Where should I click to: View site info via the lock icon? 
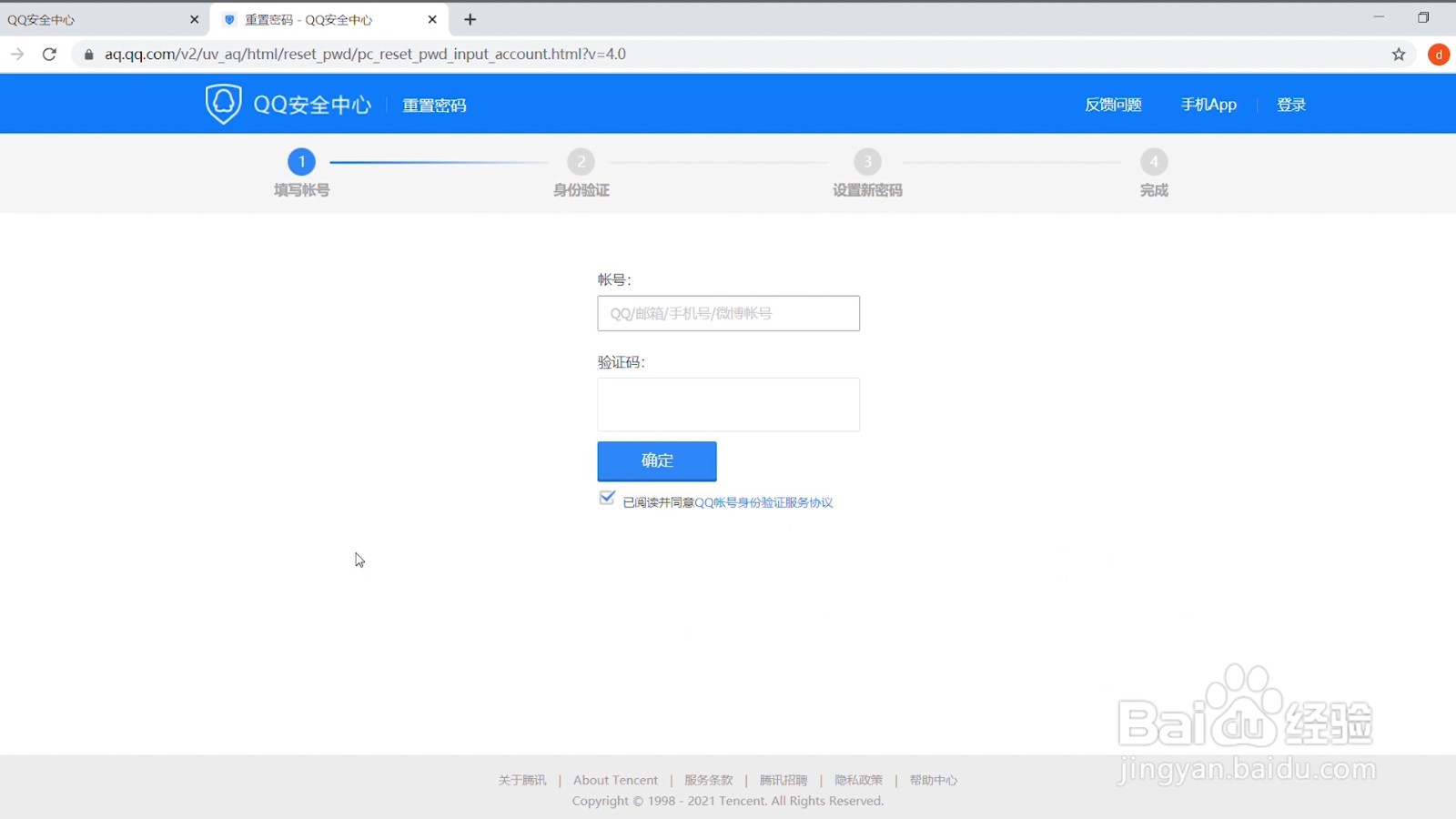click(x=88, y=55)
